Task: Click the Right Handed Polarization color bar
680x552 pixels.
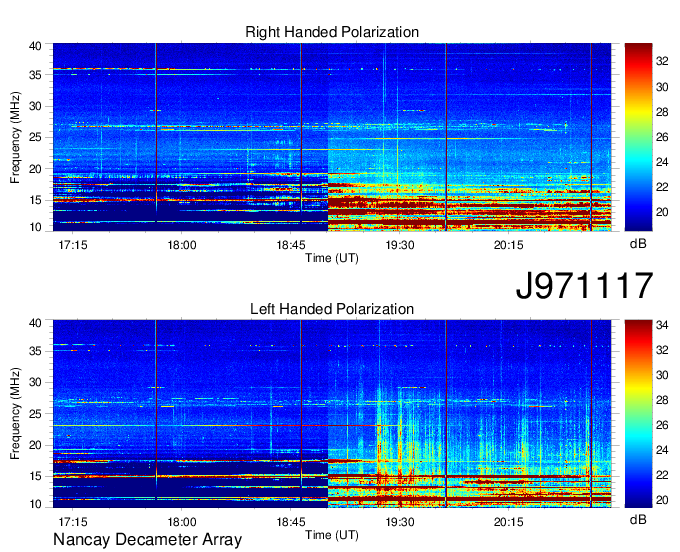Action: click(x=638, y=137)
